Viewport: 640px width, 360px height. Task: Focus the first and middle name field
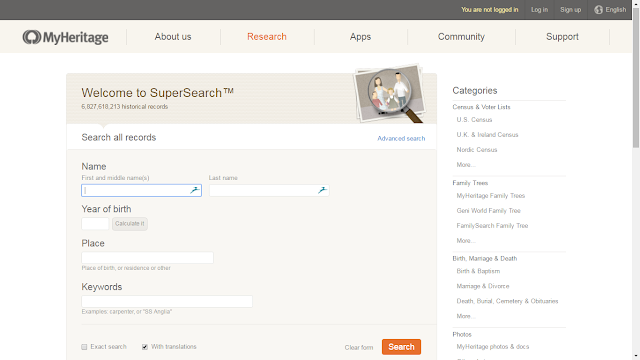[141, 191]
